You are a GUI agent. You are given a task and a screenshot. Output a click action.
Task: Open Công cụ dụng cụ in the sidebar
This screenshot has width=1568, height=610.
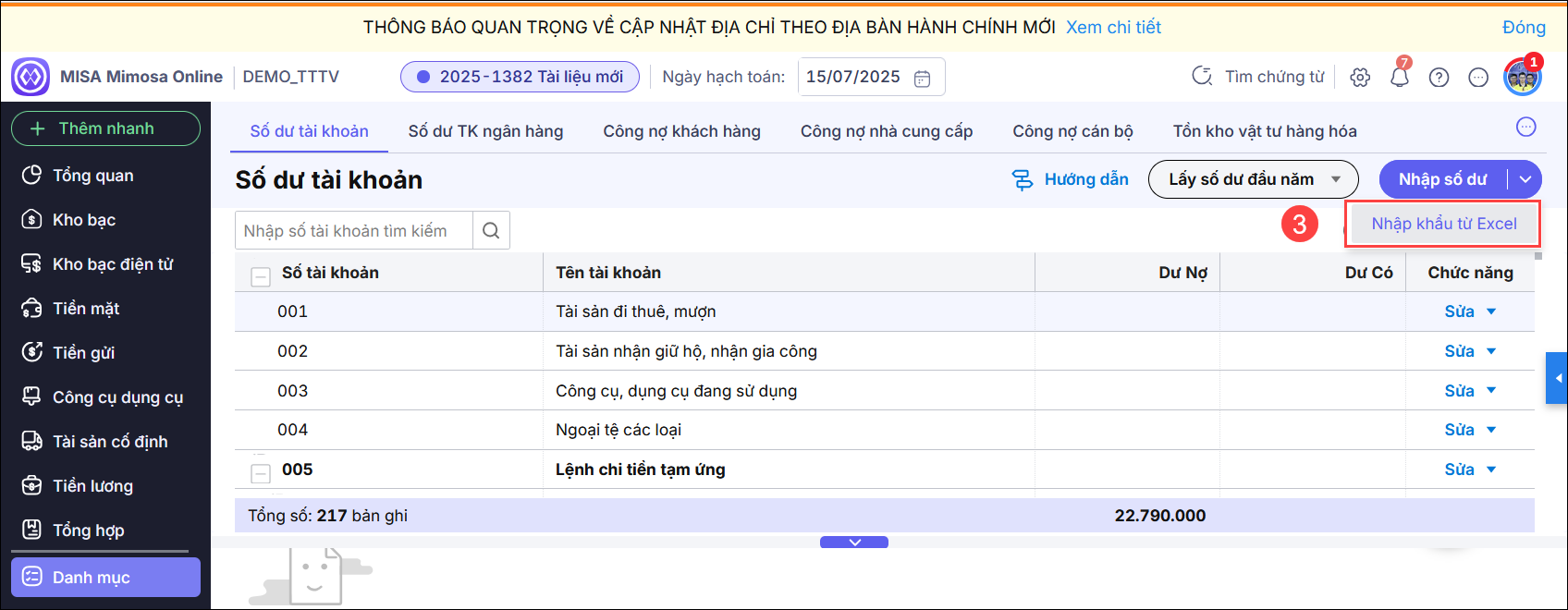tap(105, 397)
